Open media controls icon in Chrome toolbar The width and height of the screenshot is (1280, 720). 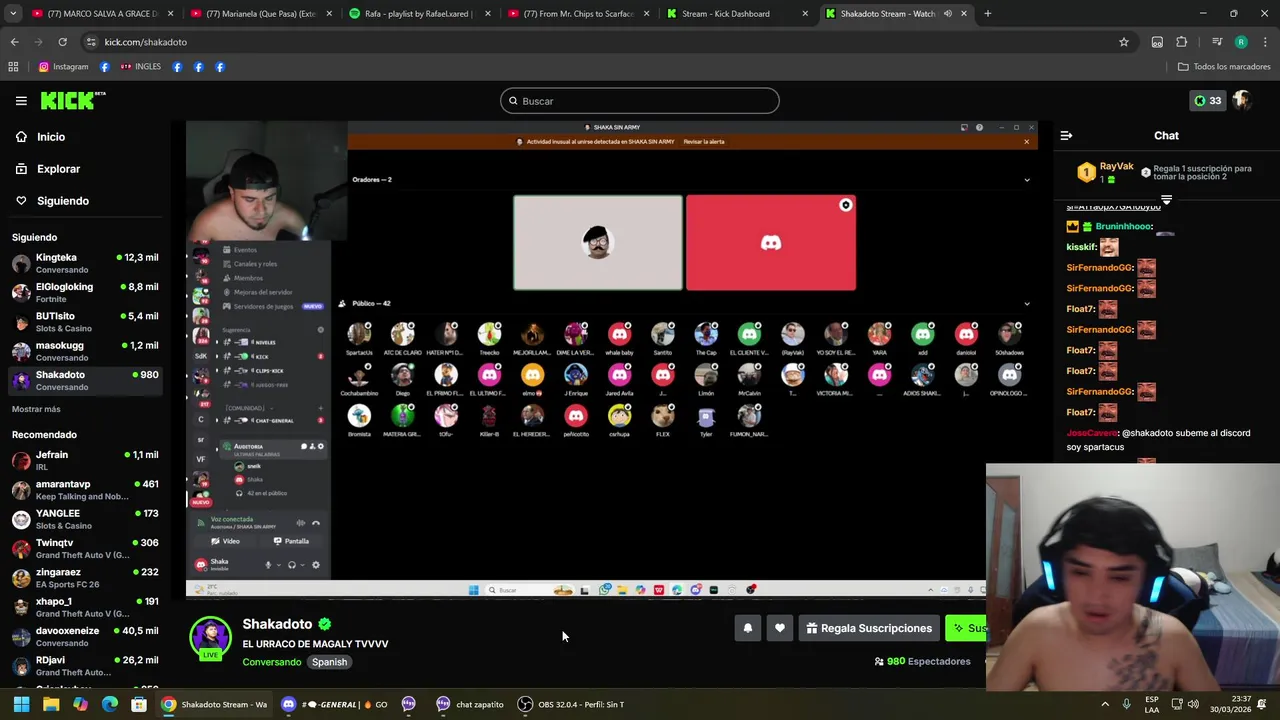tap(1217, 42)
